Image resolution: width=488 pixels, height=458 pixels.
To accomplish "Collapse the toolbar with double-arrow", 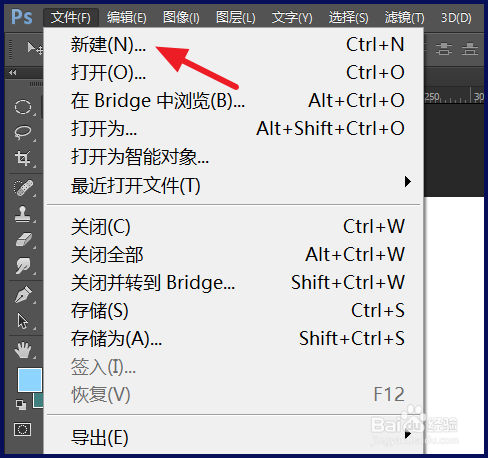I will coord(13,72).
